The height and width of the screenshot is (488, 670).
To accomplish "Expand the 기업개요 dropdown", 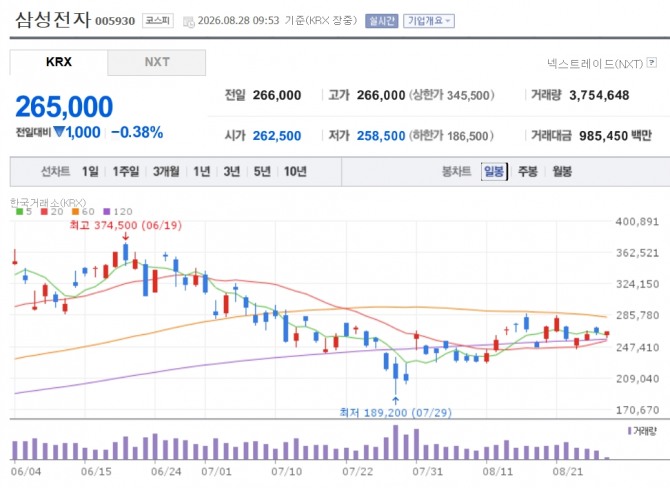I will click(429, 21).
